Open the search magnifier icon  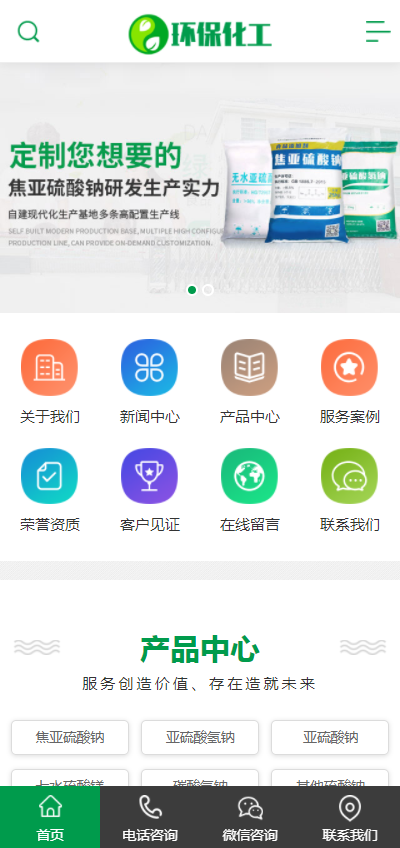coord(28,31)
